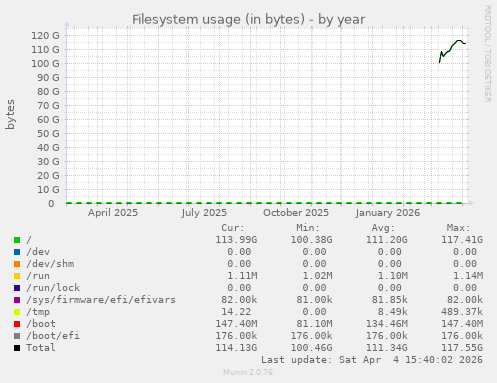Click the 'Last update' timestamp line
Screen dimensions: 497x383
coord(372,360)
